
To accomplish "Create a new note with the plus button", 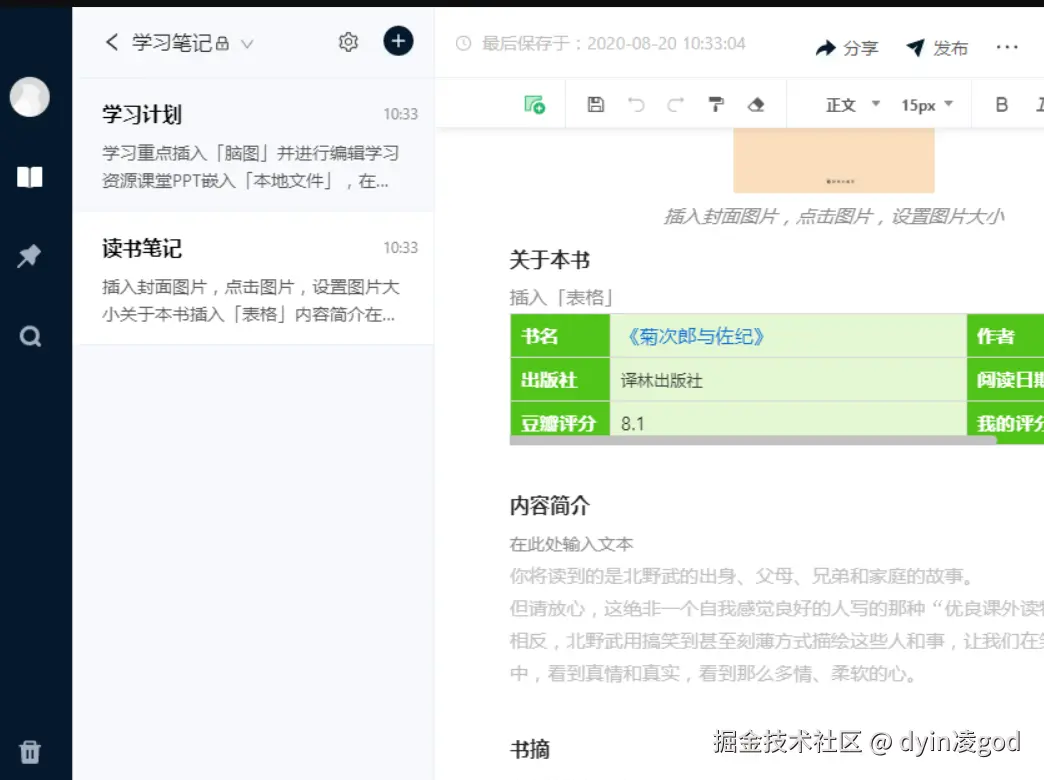I will 398,41.
